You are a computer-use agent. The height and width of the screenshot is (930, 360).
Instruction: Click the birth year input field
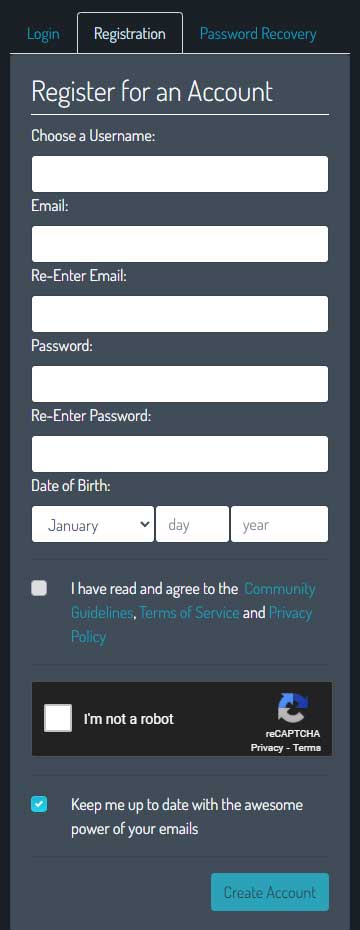[279, 524]
